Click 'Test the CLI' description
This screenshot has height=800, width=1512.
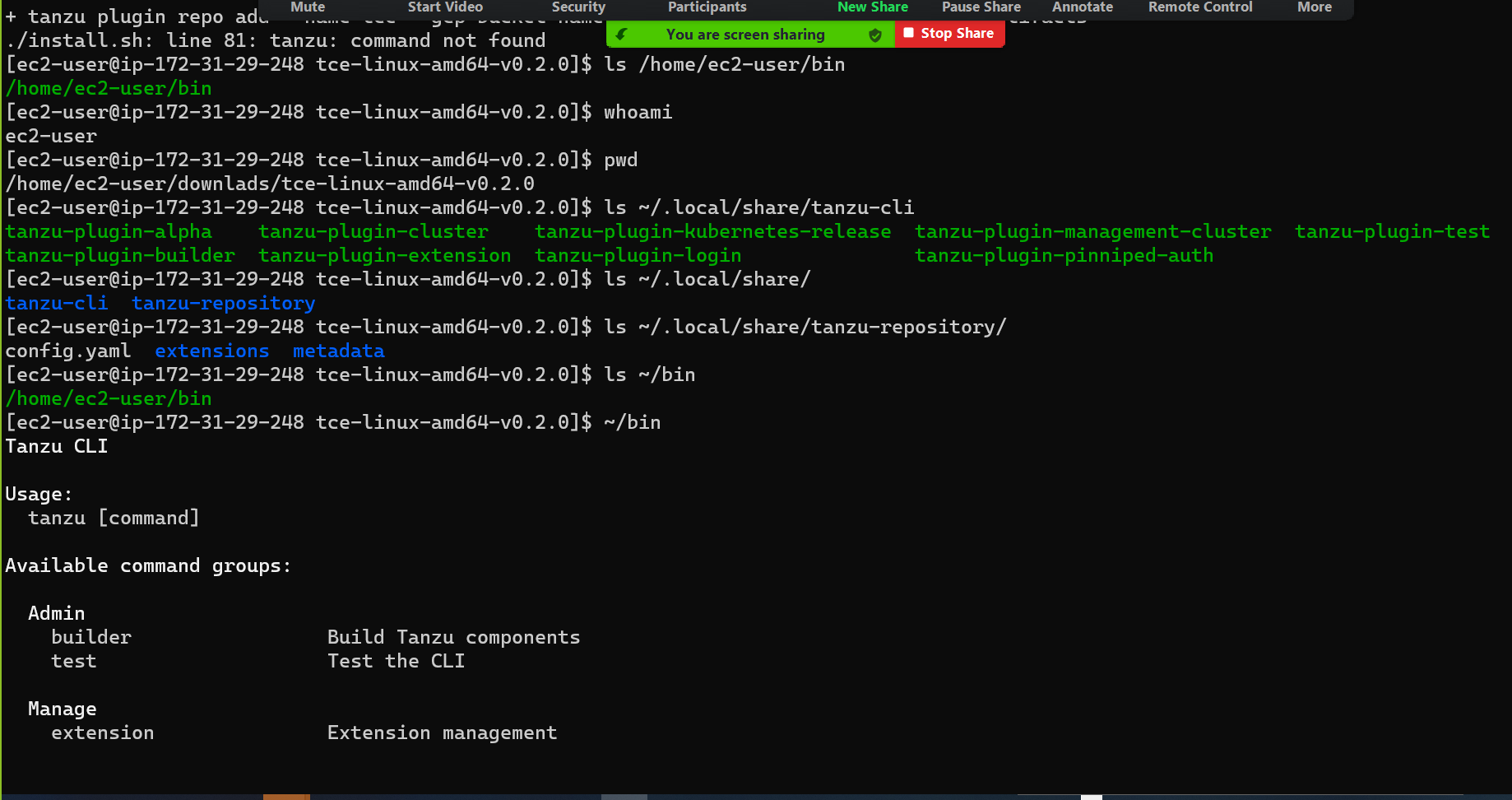pos(397,662)
